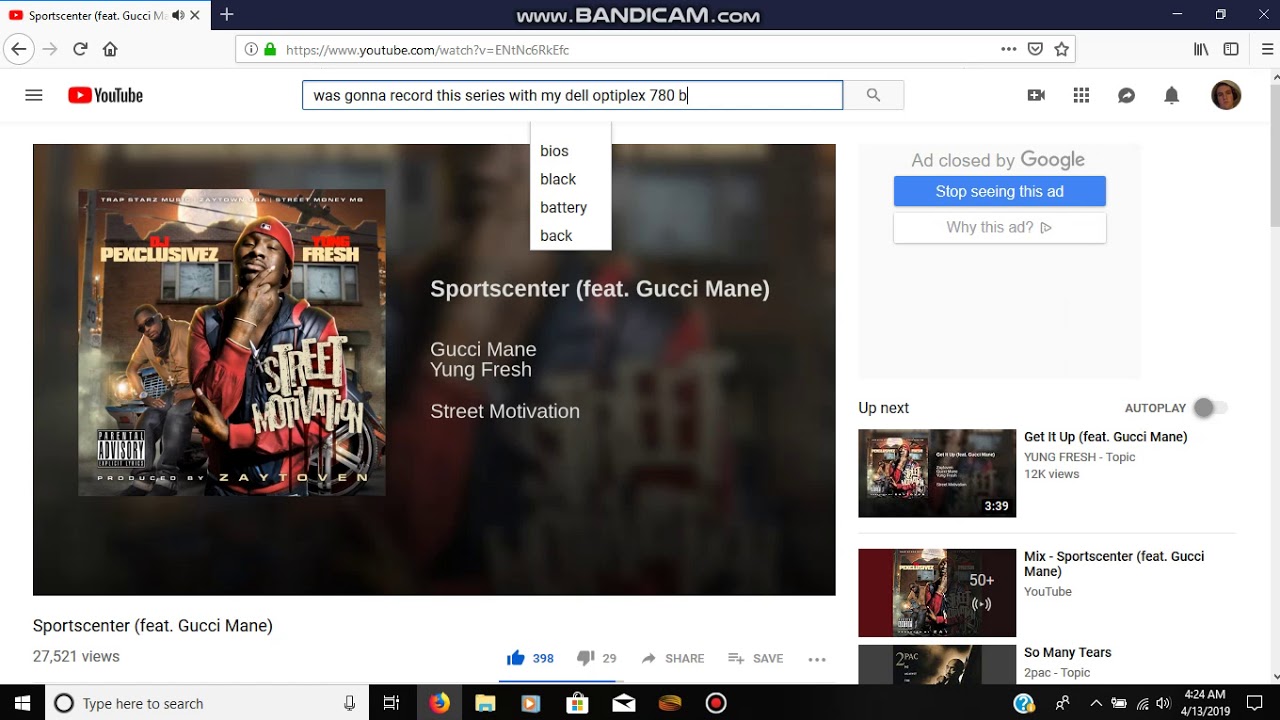Open Windows Task View

[x=391, y=703]
